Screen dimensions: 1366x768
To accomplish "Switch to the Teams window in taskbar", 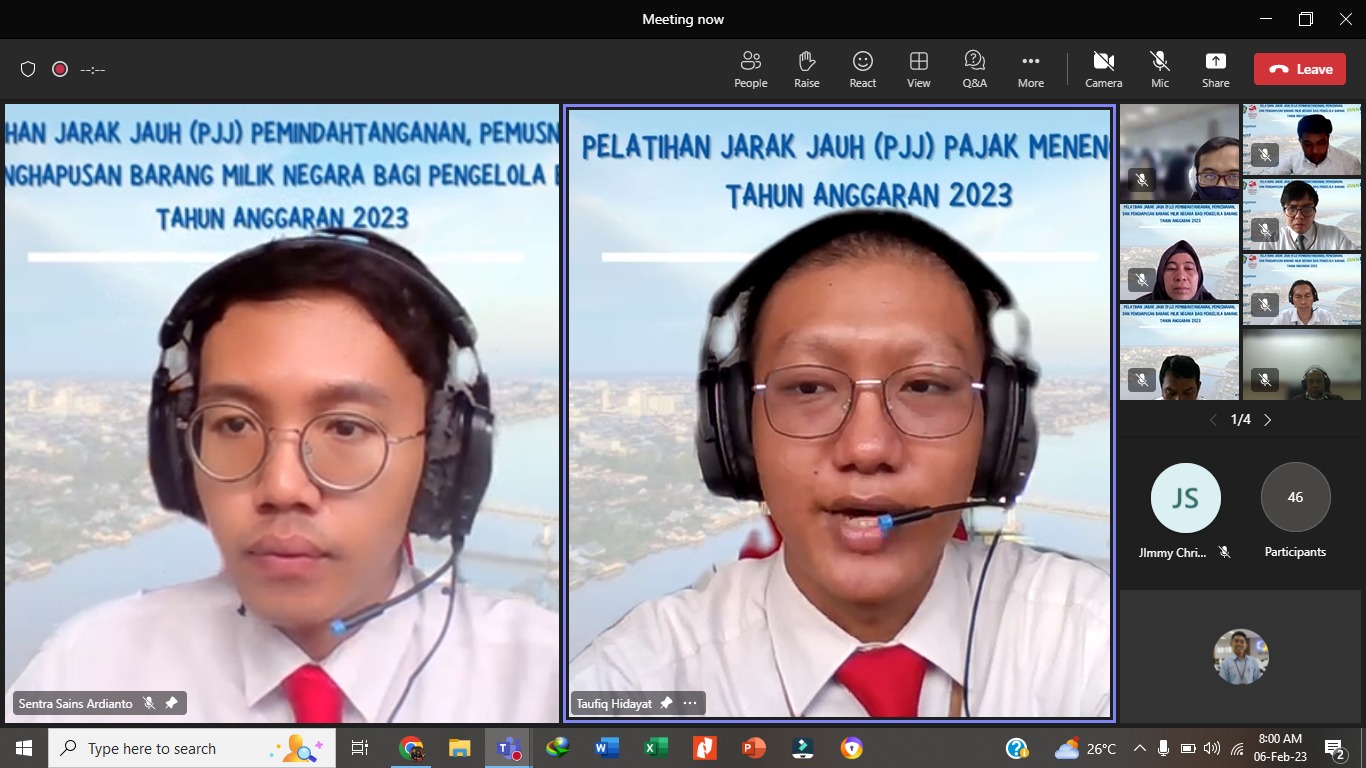I will [x=508, y=747].
